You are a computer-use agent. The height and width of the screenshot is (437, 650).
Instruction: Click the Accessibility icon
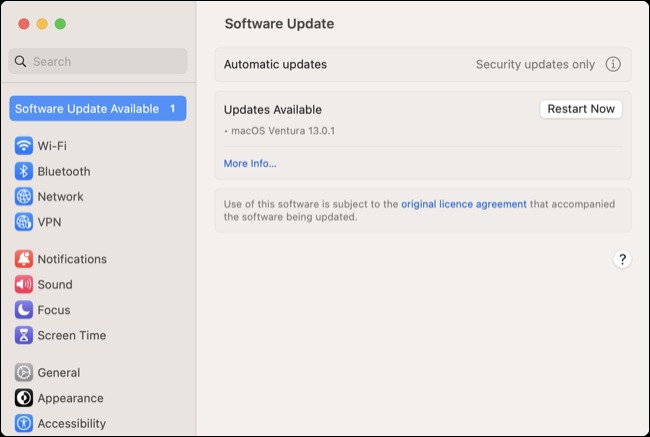coord(24,423)
